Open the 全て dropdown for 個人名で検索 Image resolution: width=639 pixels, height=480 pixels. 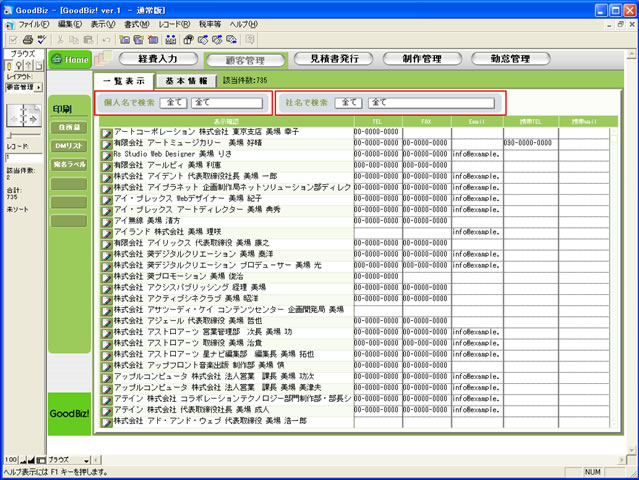(x=173, y=102)
